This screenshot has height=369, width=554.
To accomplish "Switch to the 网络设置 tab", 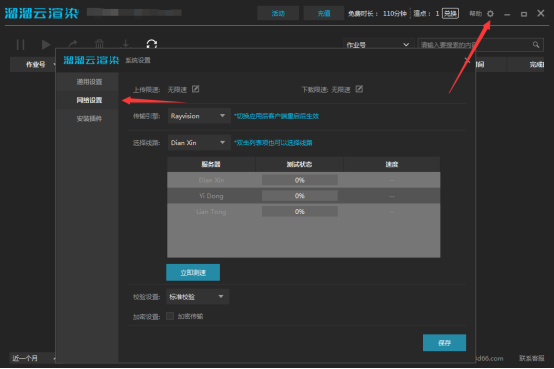I will coord(89,100).
